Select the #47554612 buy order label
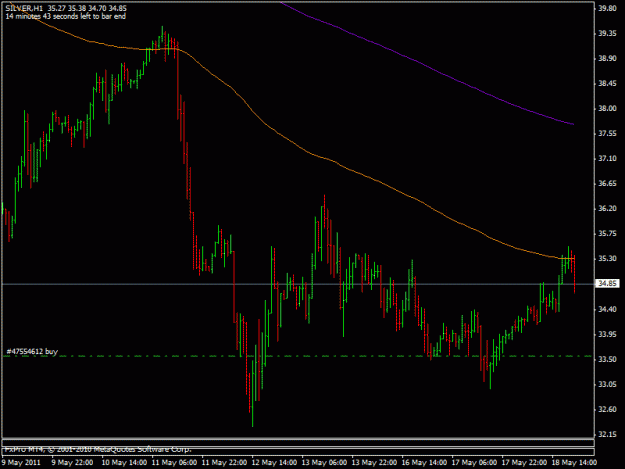Viewport: 625px width, 469px height. coord(32,351)
